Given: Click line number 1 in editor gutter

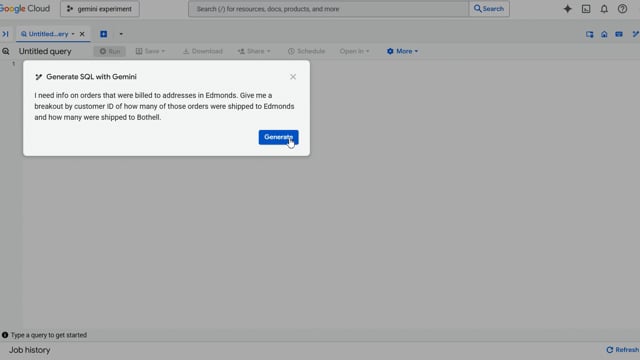Looking at the screenshot, I should 13,64.
